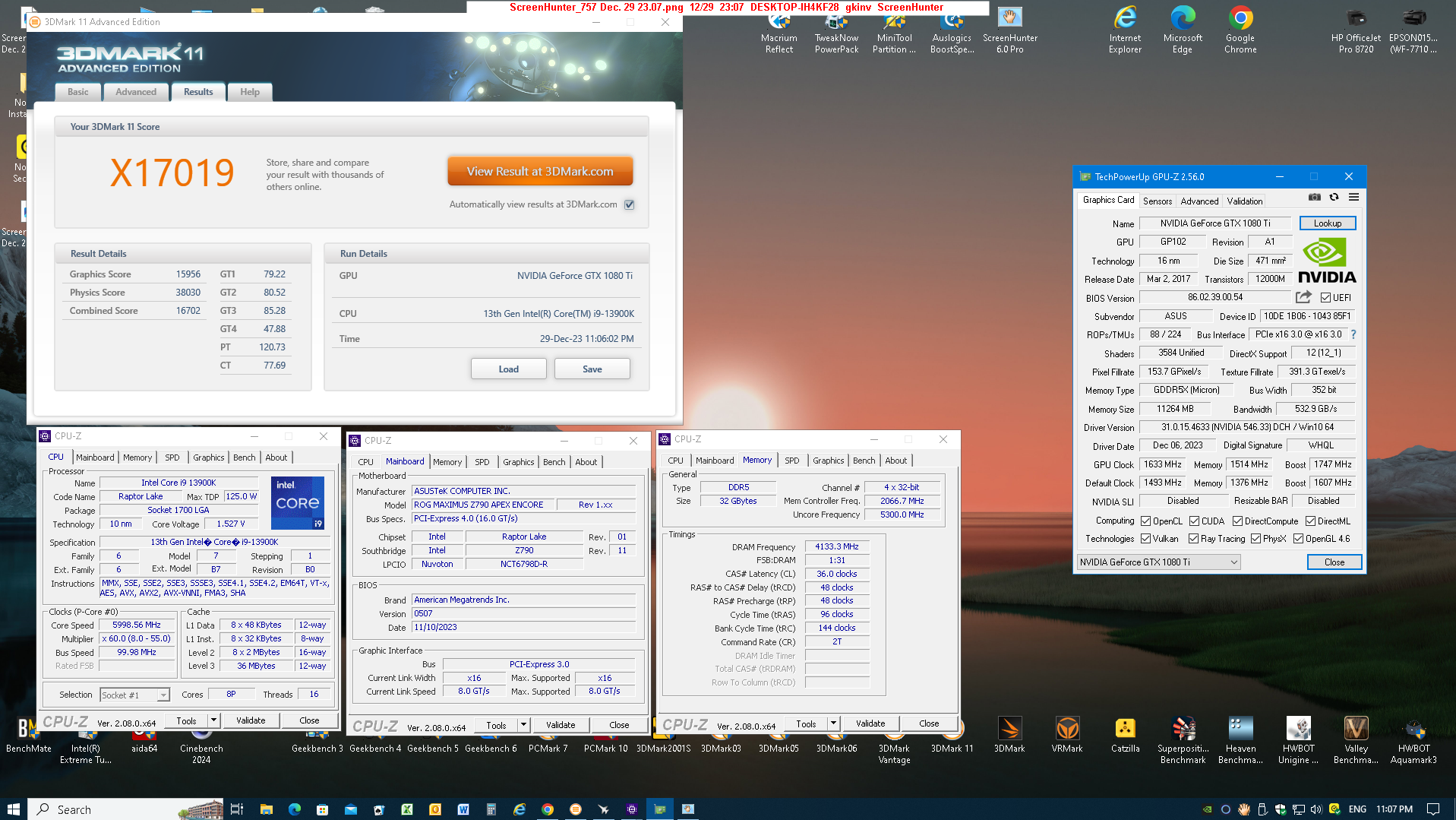Open the GPU-Z hamburger menu

click(1353, 198)
